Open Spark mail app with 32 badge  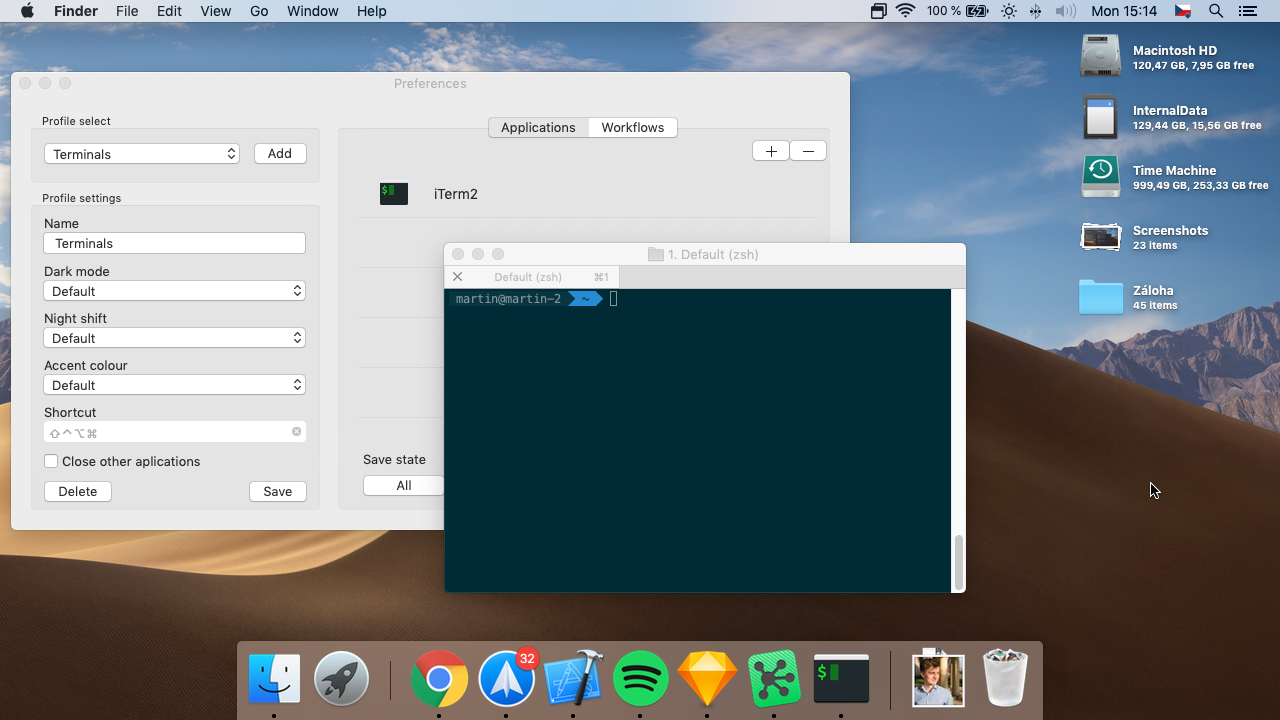coord(507,679)
